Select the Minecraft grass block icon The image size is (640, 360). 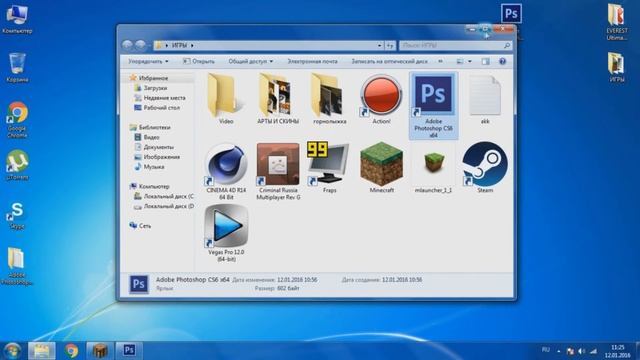[381, 164]
